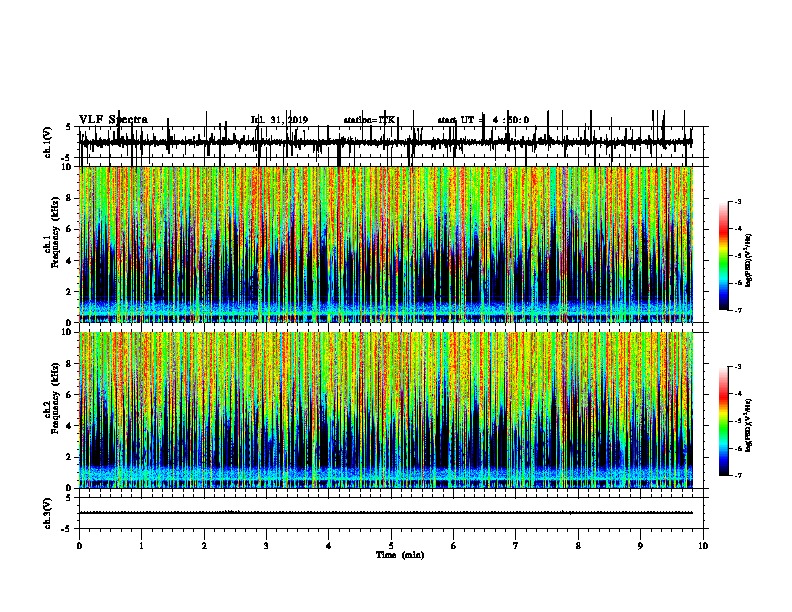Click the ch.1 "Frequency (kHz)" axis label

tap(55, 232)
